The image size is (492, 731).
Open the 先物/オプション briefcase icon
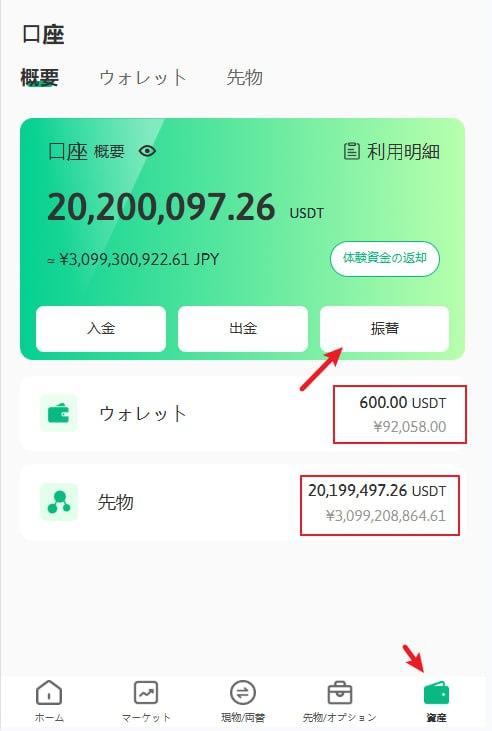tap(340, 693)
